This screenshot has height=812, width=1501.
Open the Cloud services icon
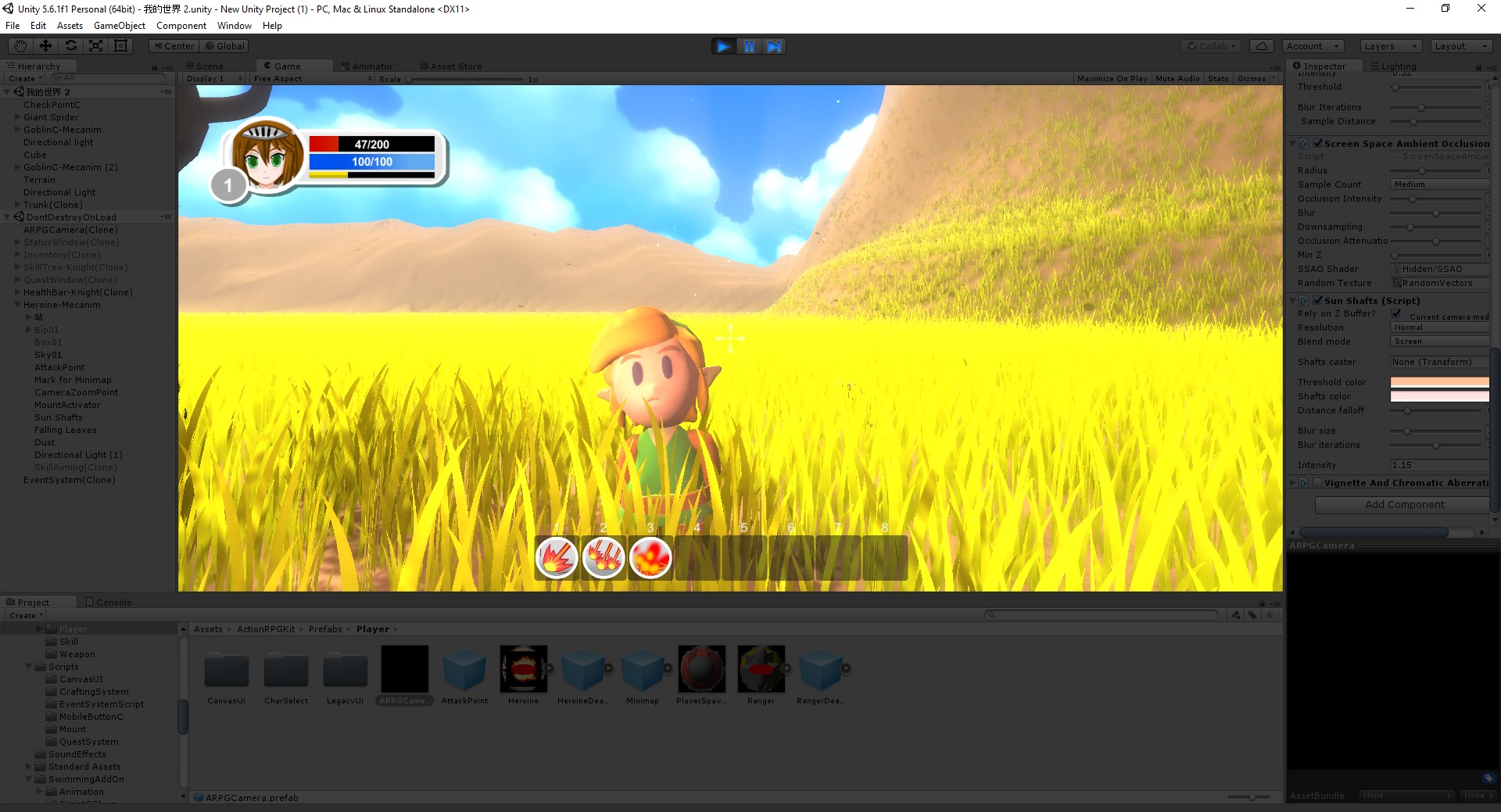tap(1262, 46)
